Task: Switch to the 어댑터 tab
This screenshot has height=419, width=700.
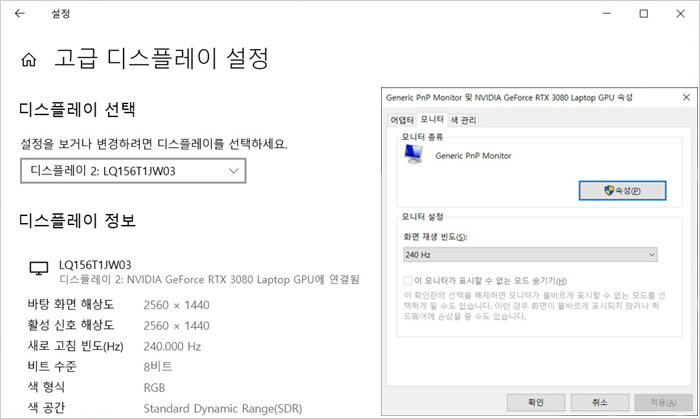Action: coord(401,120)
